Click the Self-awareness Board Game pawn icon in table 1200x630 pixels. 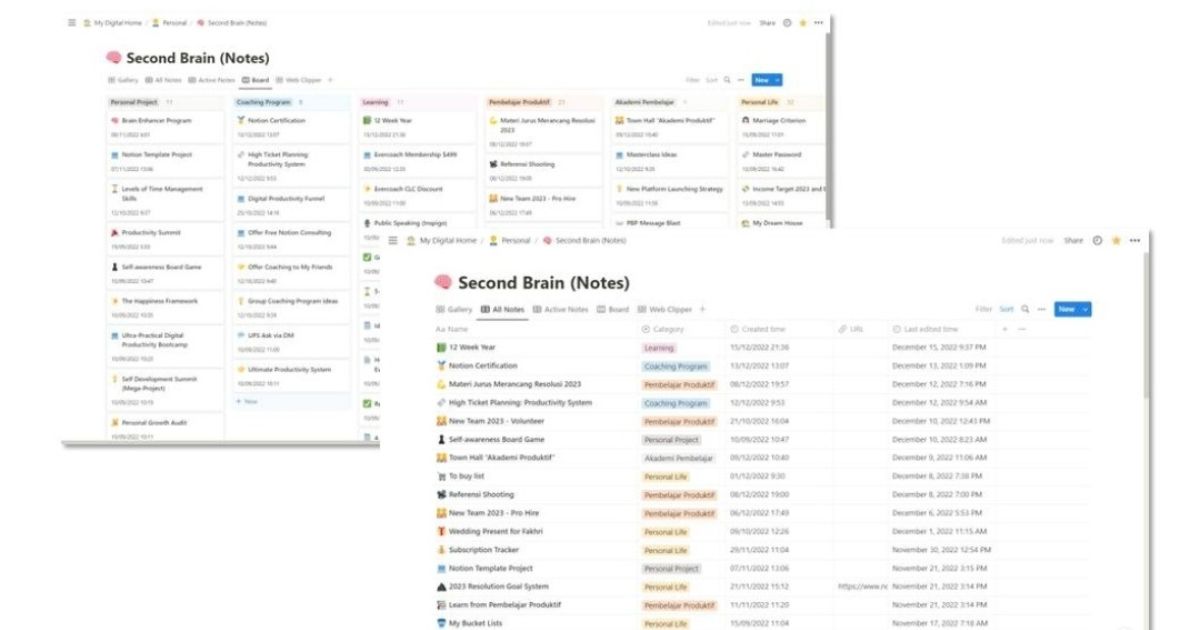tap(441, 439)
